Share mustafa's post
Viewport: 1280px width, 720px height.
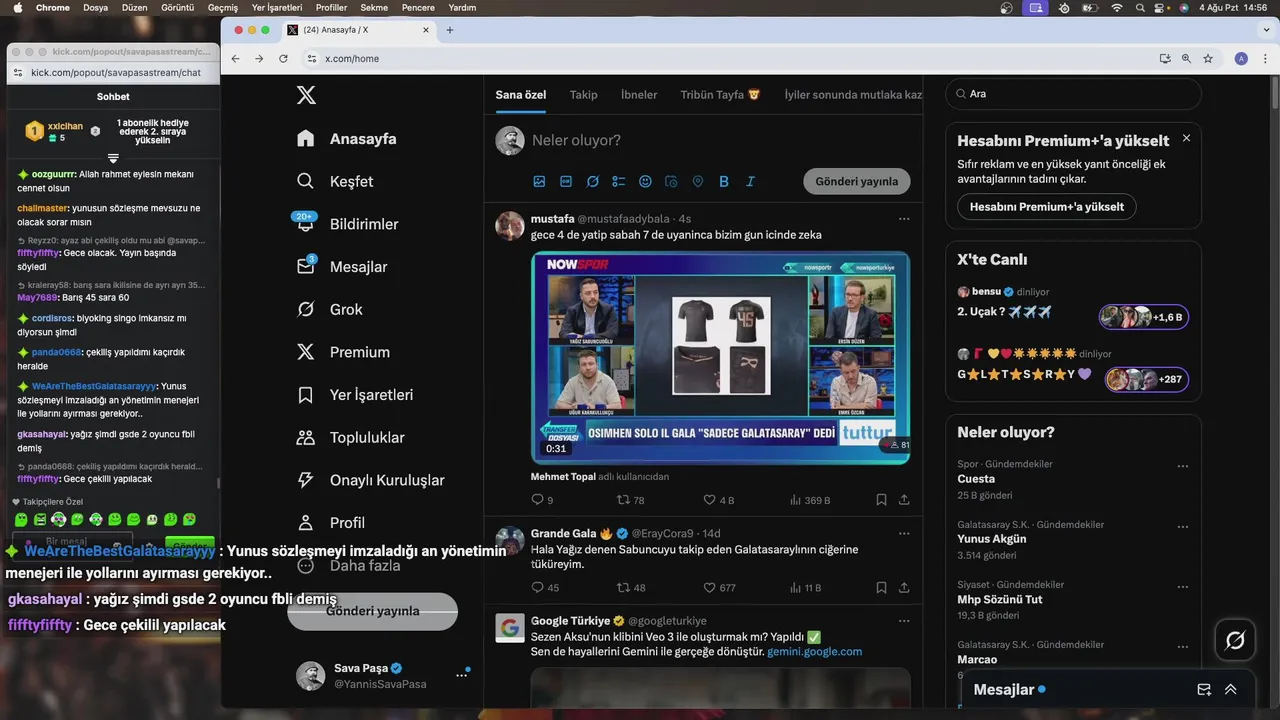coord(904,500)
